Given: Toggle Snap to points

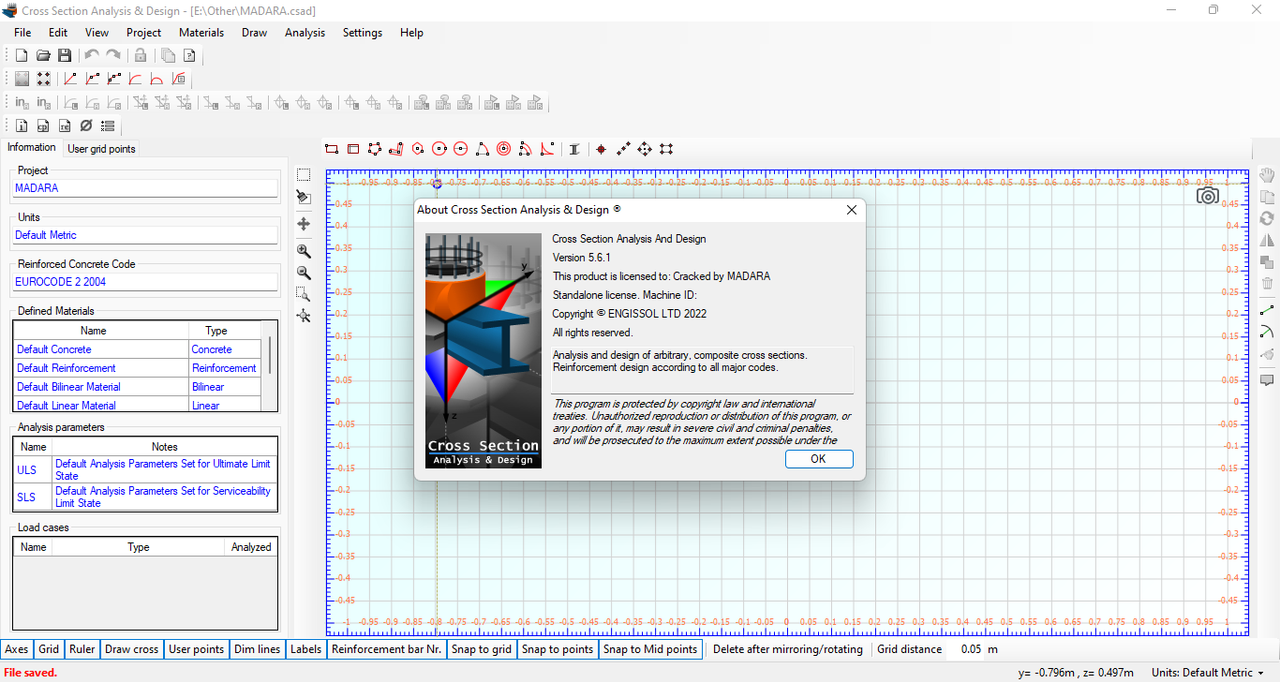Looking at the screenshot, I should coord(557,649).
